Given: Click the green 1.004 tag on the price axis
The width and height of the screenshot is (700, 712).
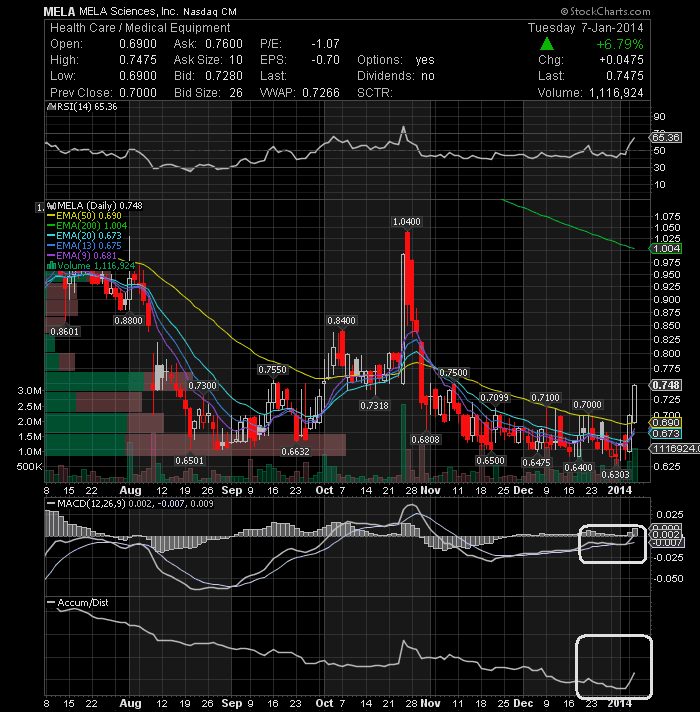Looking at the screenshot, I should [666, 248].
